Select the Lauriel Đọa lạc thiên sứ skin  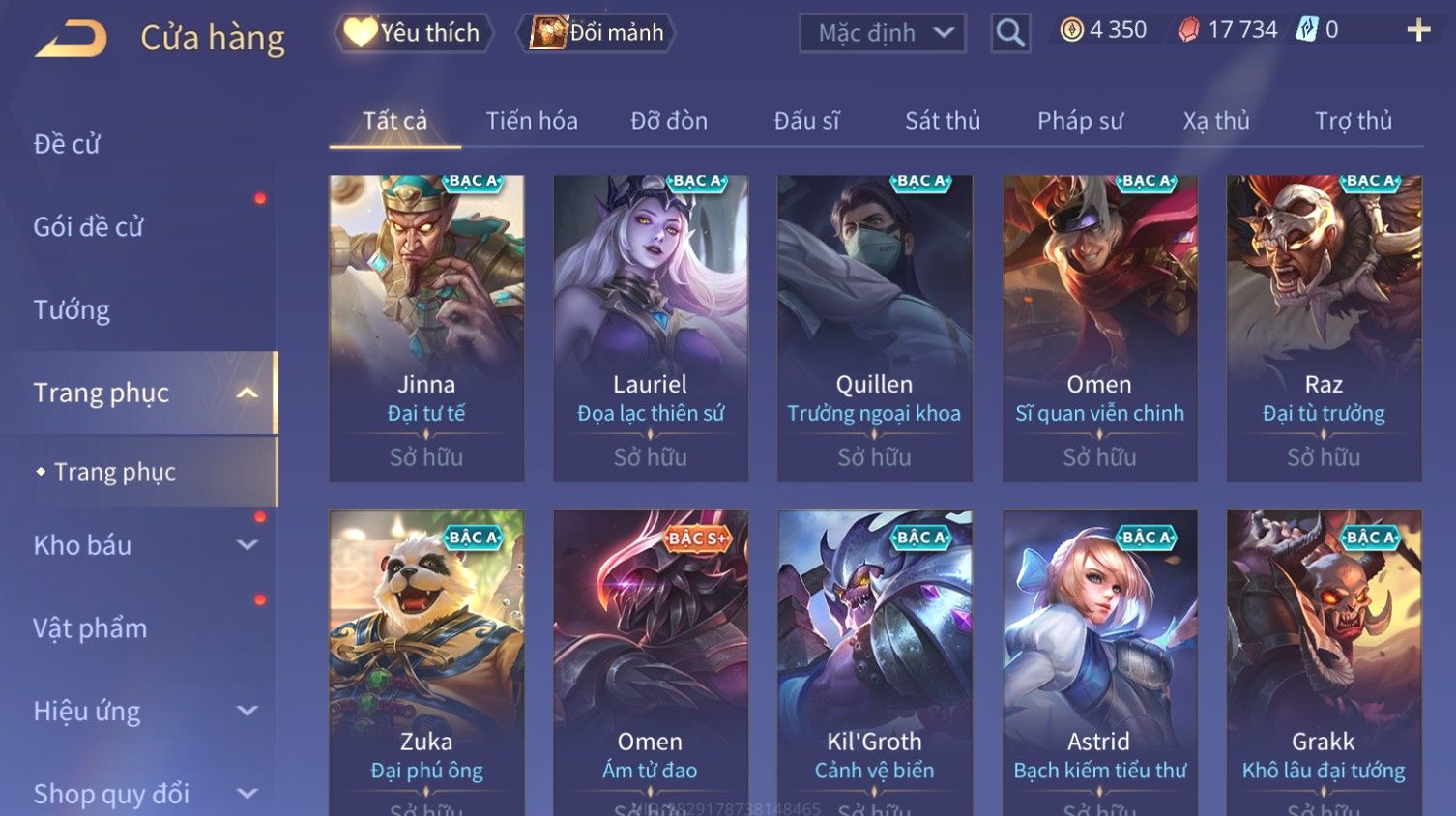point(651,329)
